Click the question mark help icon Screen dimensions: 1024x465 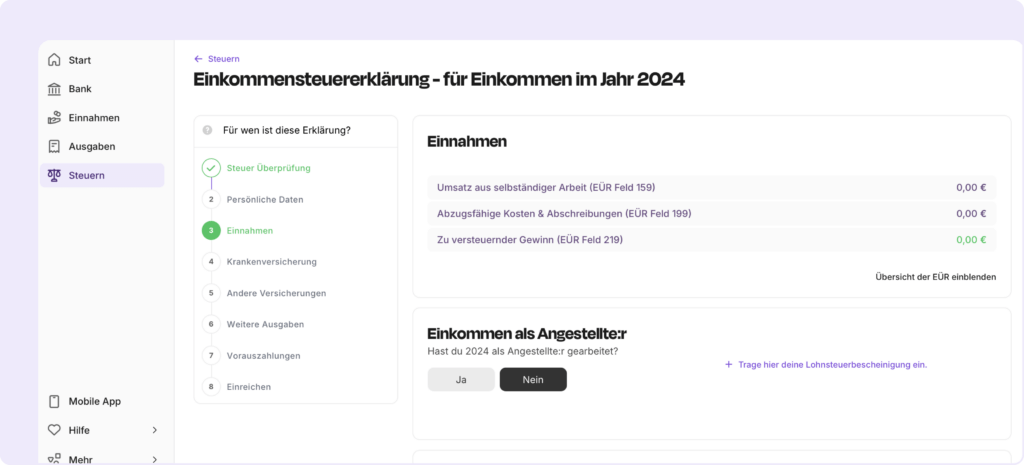click(207, 130)
